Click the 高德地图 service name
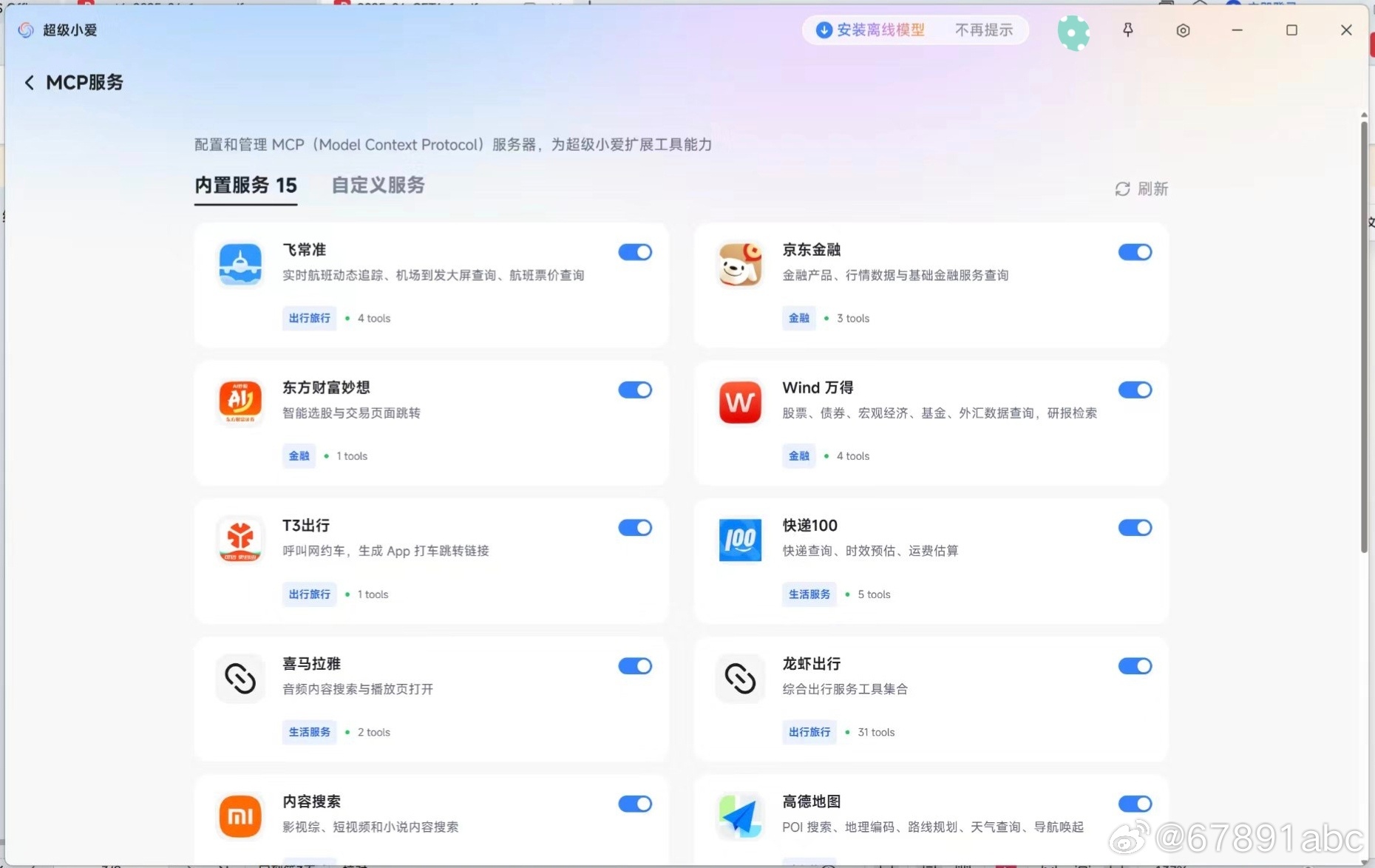Screen dimensions: 1375x868 pyautogui.click(x=811, y=801)
